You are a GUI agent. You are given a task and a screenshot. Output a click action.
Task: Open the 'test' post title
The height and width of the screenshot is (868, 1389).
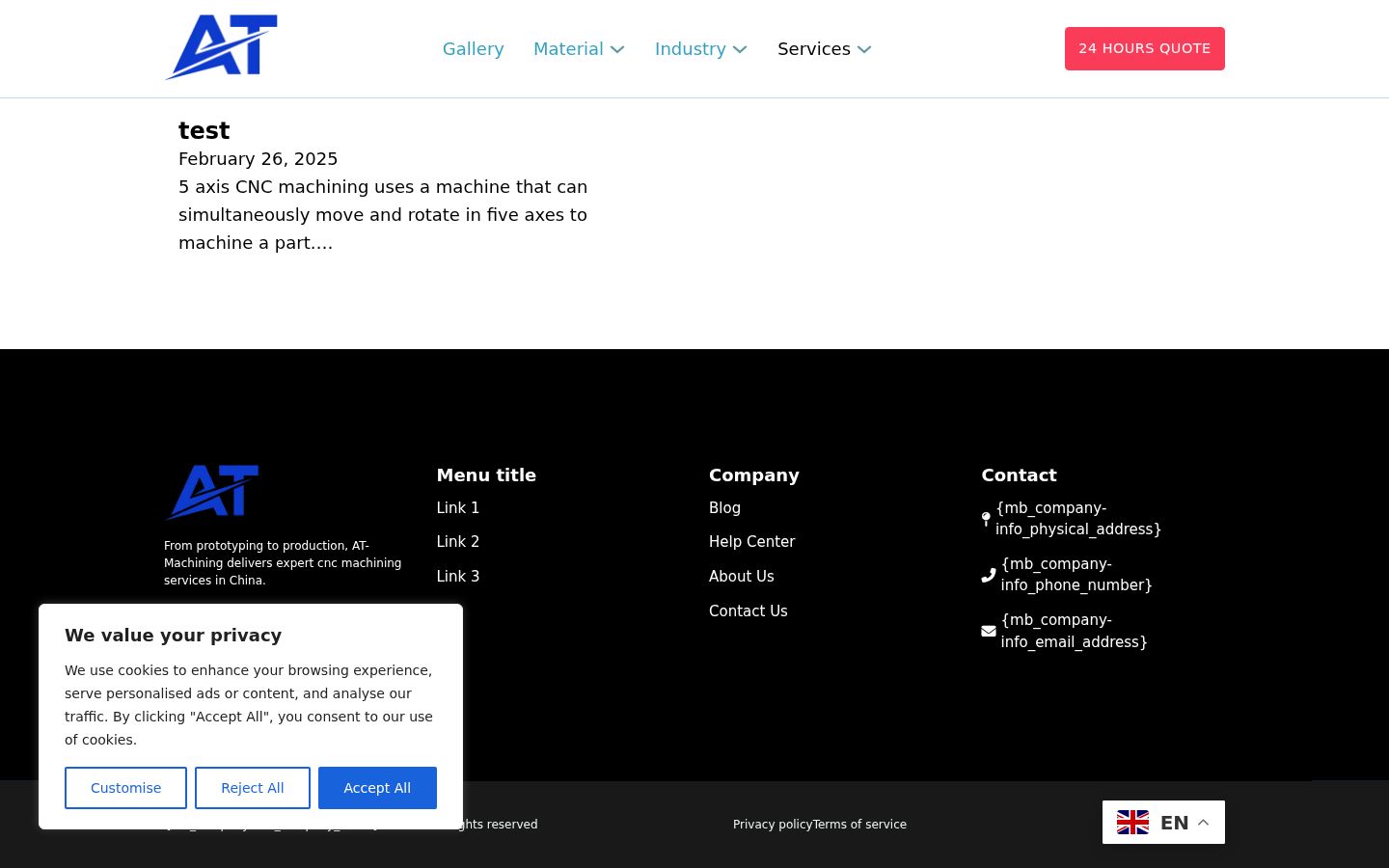tap(204, 131)
